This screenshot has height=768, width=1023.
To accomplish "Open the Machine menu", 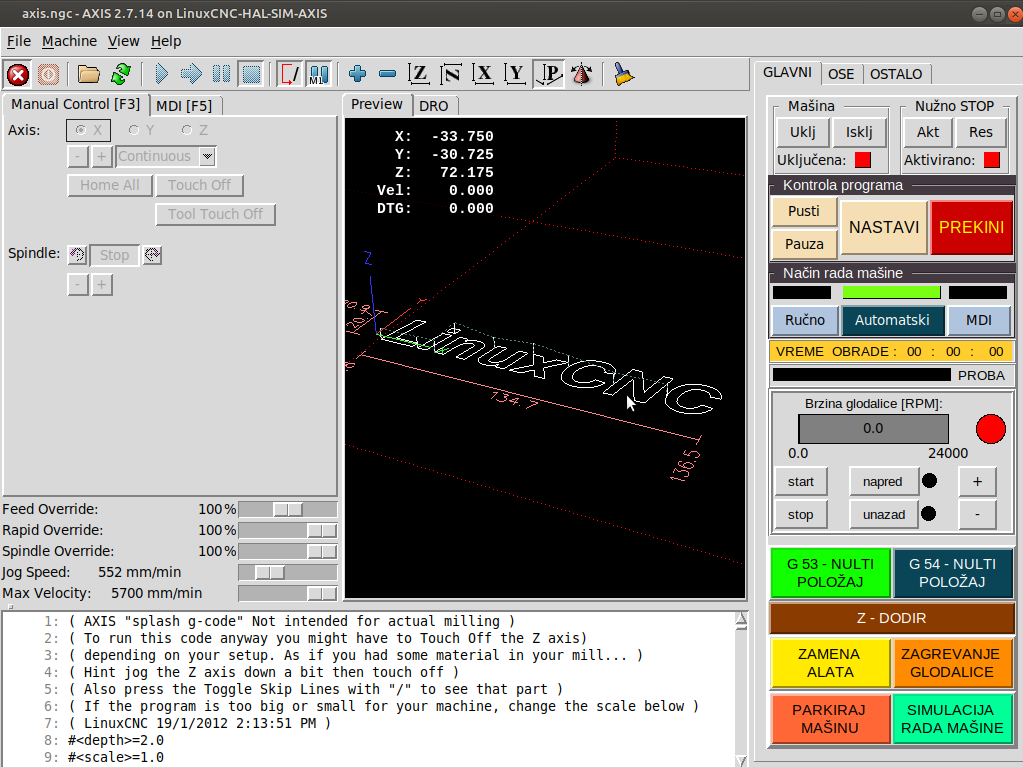I will [x=69, y=41].
